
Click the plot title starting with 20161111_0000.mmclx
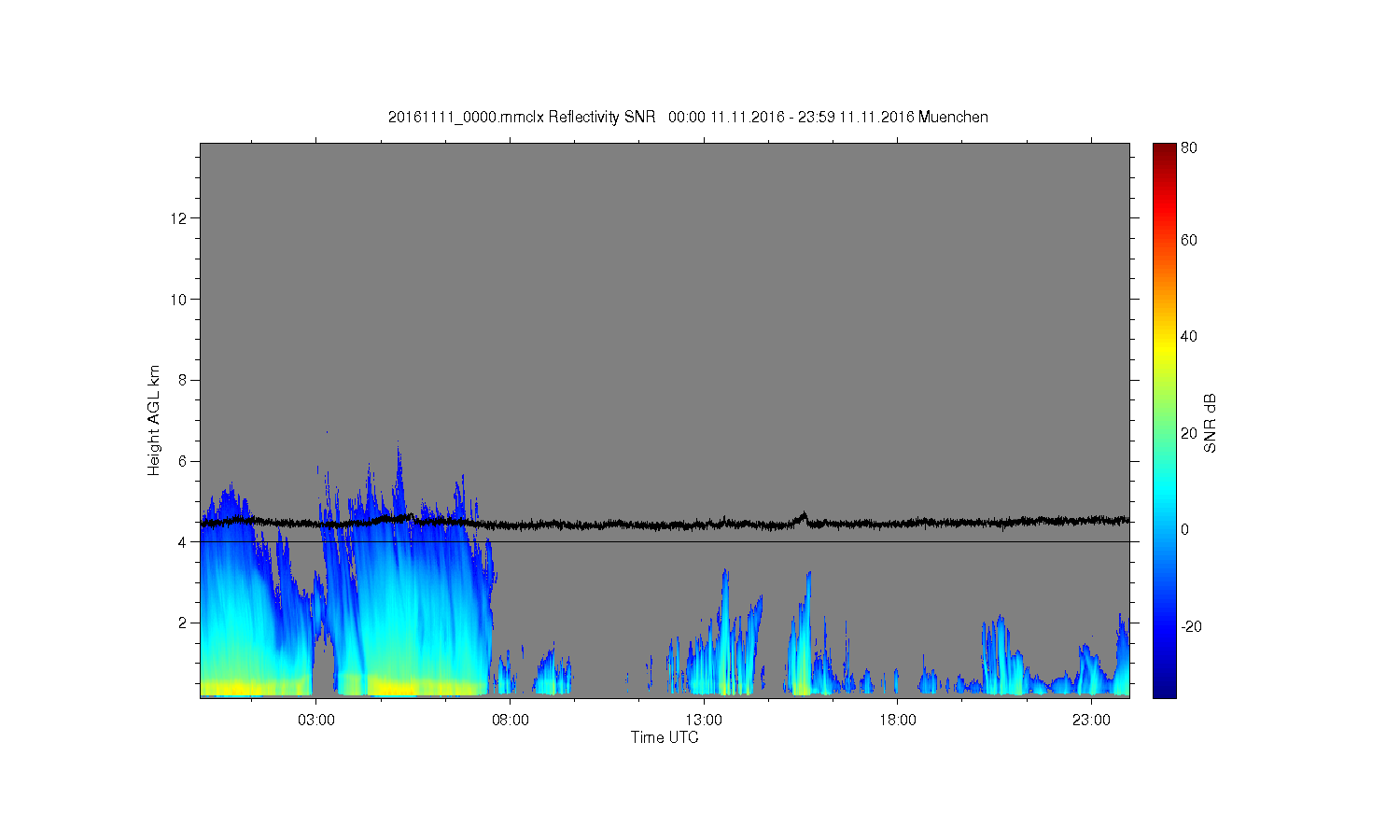click(x=688, y=118)
